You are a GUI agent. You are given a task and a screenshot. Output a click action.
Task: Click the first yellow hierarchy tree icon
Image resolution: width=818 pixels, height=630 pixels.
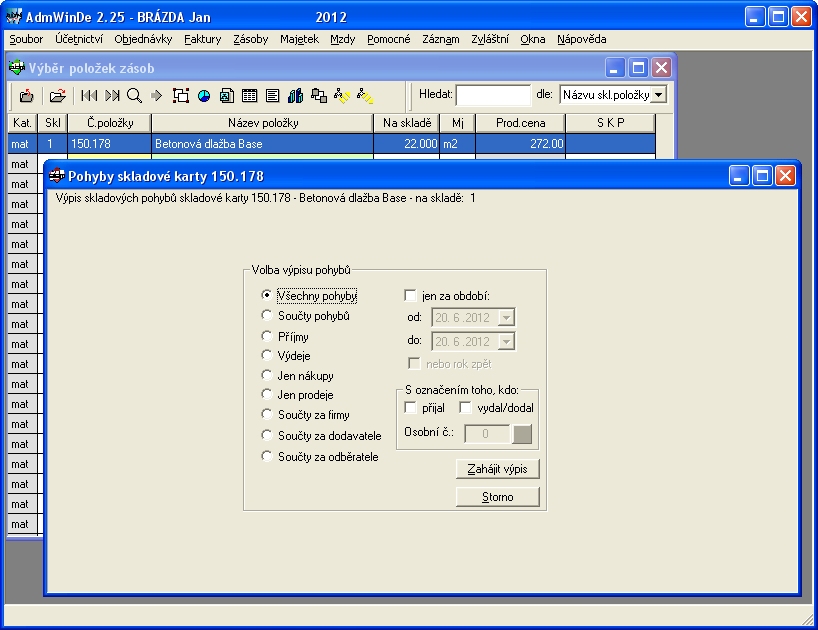coord(342,95)
